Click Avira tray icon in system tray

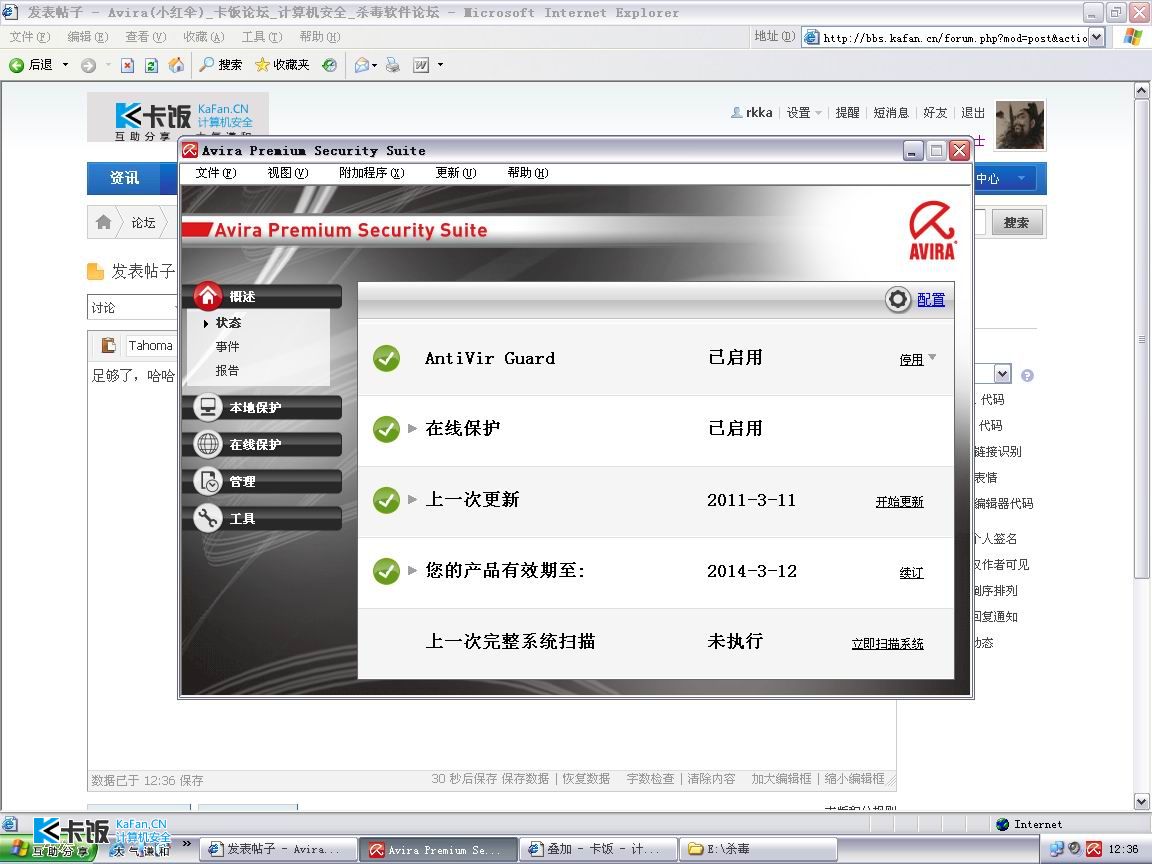coord(1094,849)
